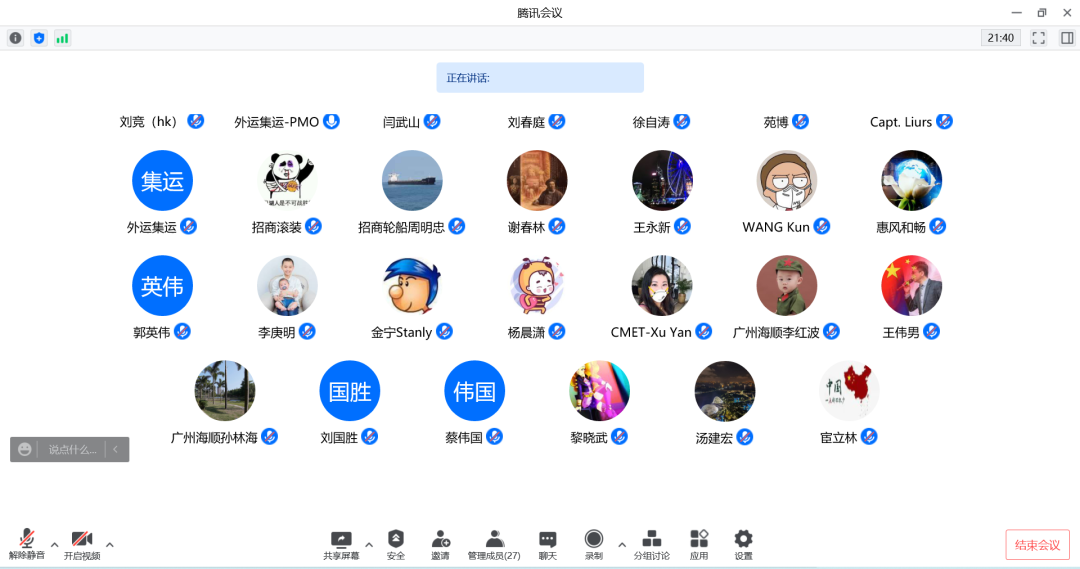Collapse the chat box with its arrow
Viewport: 1080px width, 569px height.
tap(116, 450)
